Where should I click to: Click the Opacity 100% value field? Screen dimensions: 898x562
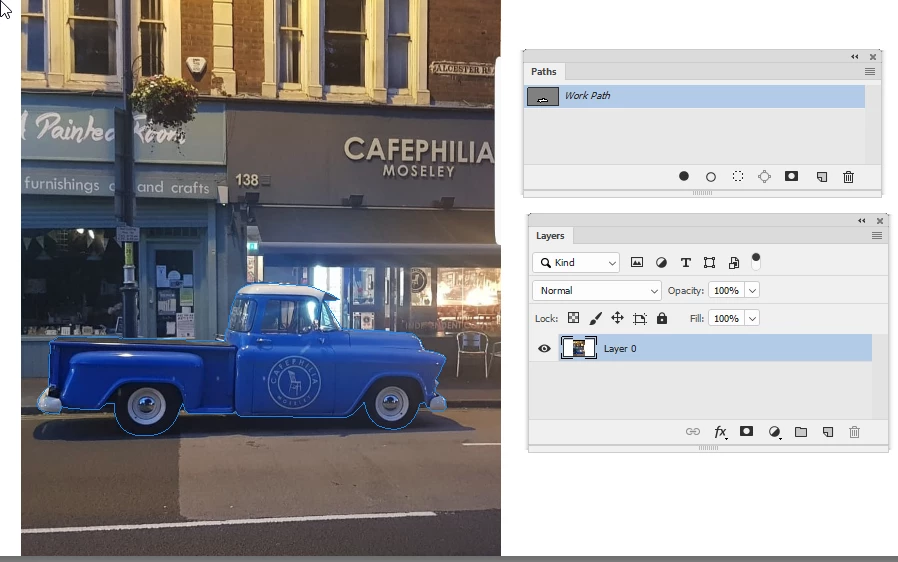[727, 290]
